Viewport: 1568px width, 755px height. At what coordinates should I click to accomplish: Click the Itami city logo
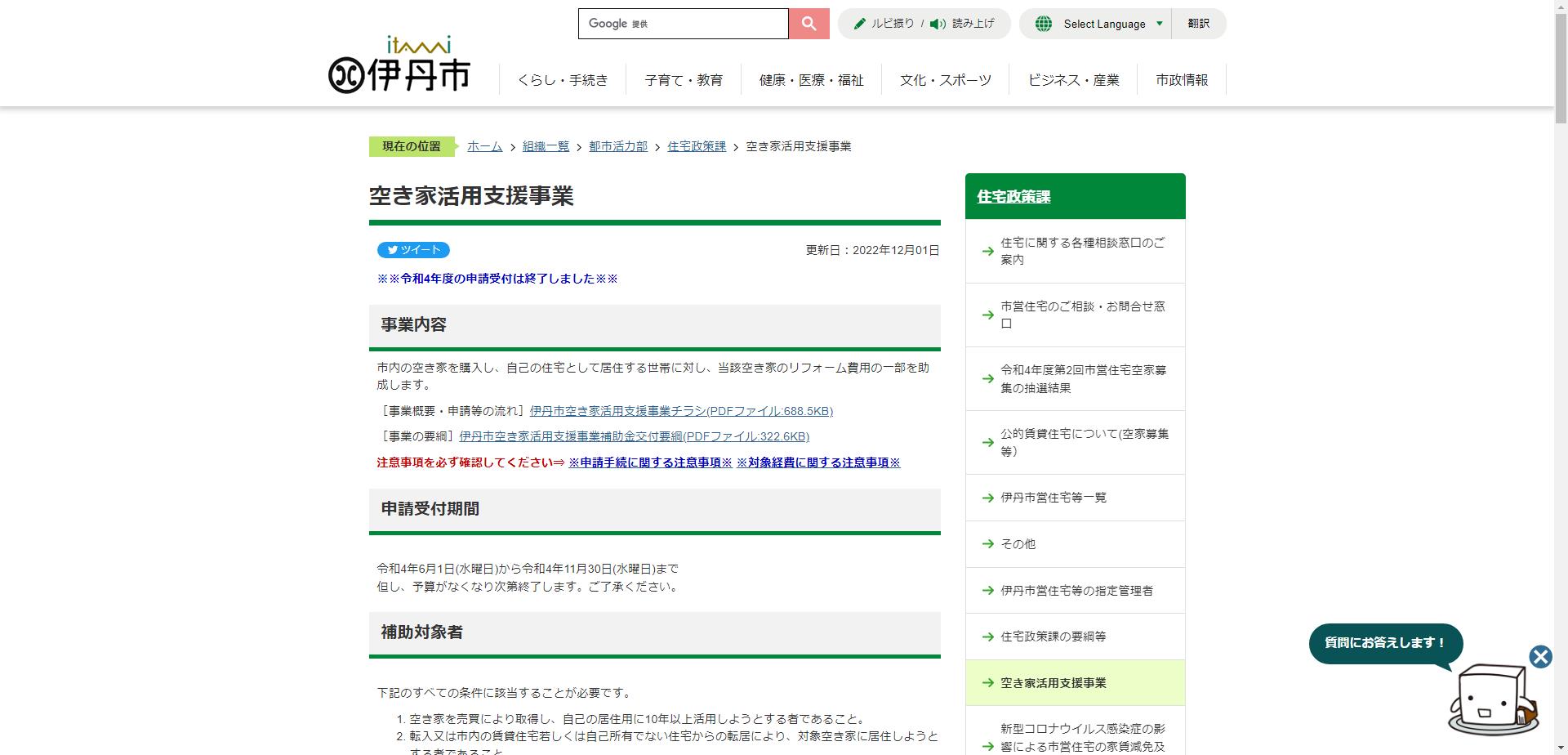[x=399, y=65]
